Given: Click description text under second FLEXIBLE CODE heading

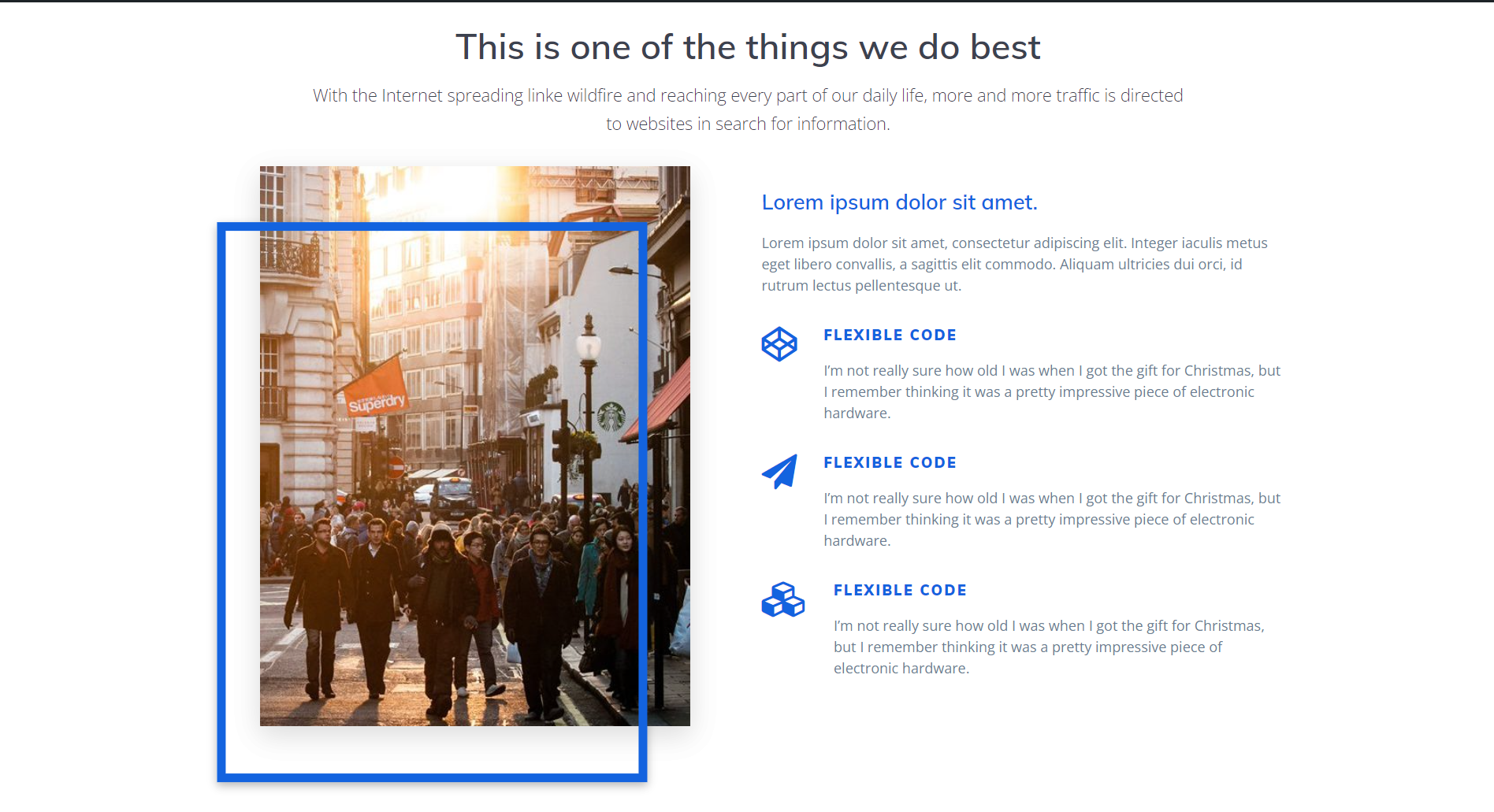Looking at the screenshot, I should pyautogui.click(x=1051, y=519).
